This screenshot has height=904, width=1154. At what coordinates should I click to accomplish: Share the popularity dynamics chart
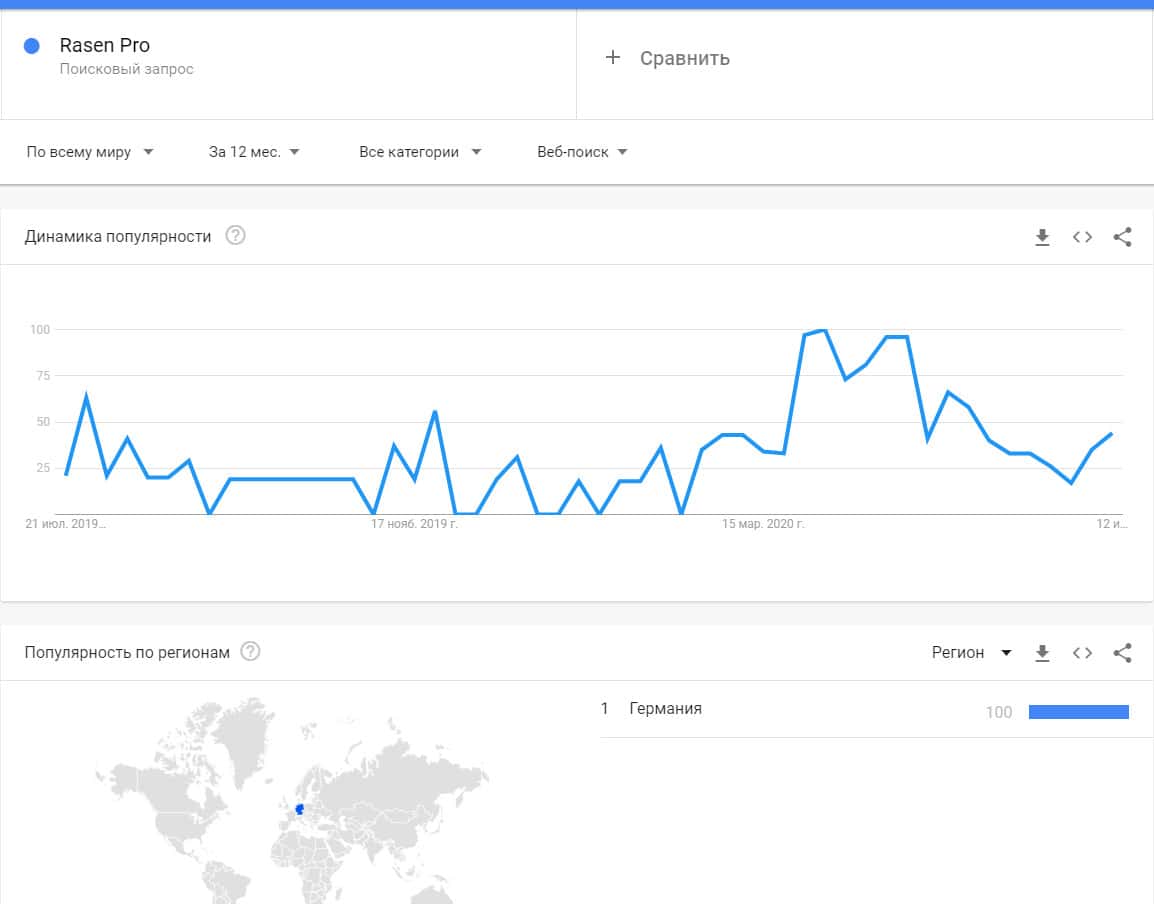click(1122, 237)
